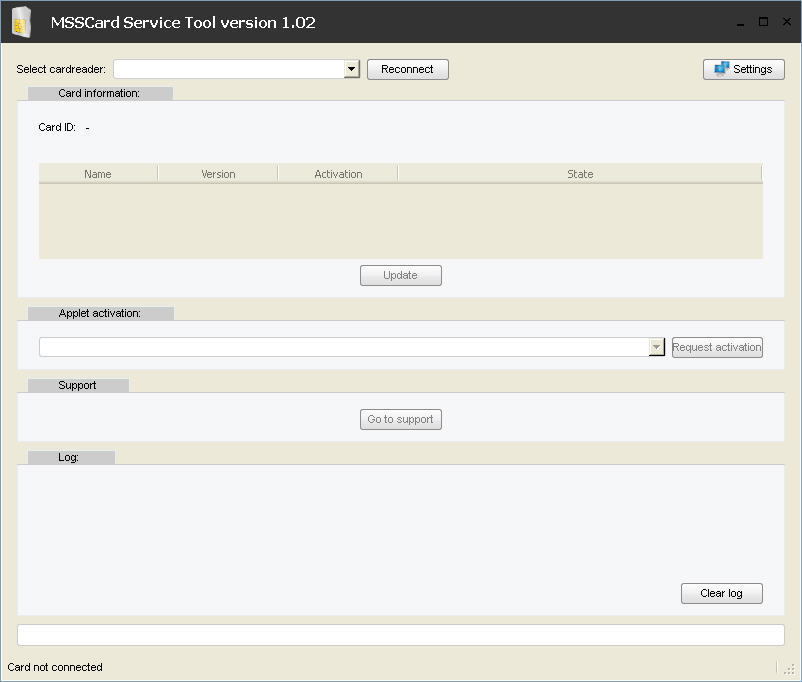Click the Support section label
The height and width of the screenshot is (682, 802).
click(x=77, y=385)
